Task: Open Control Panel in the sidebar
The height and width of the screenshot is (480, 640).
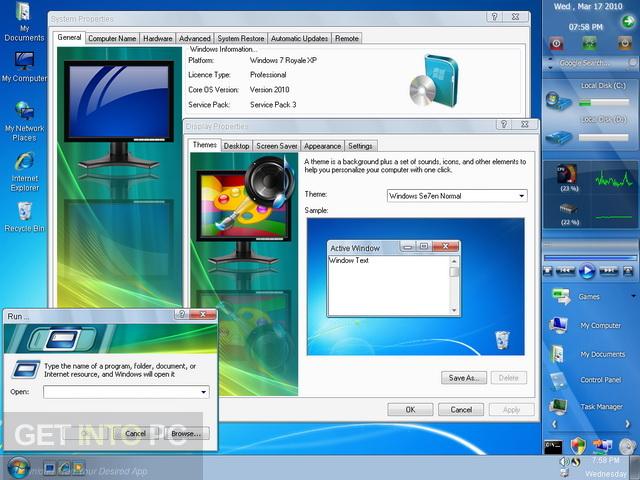Action: click(600, 380)
